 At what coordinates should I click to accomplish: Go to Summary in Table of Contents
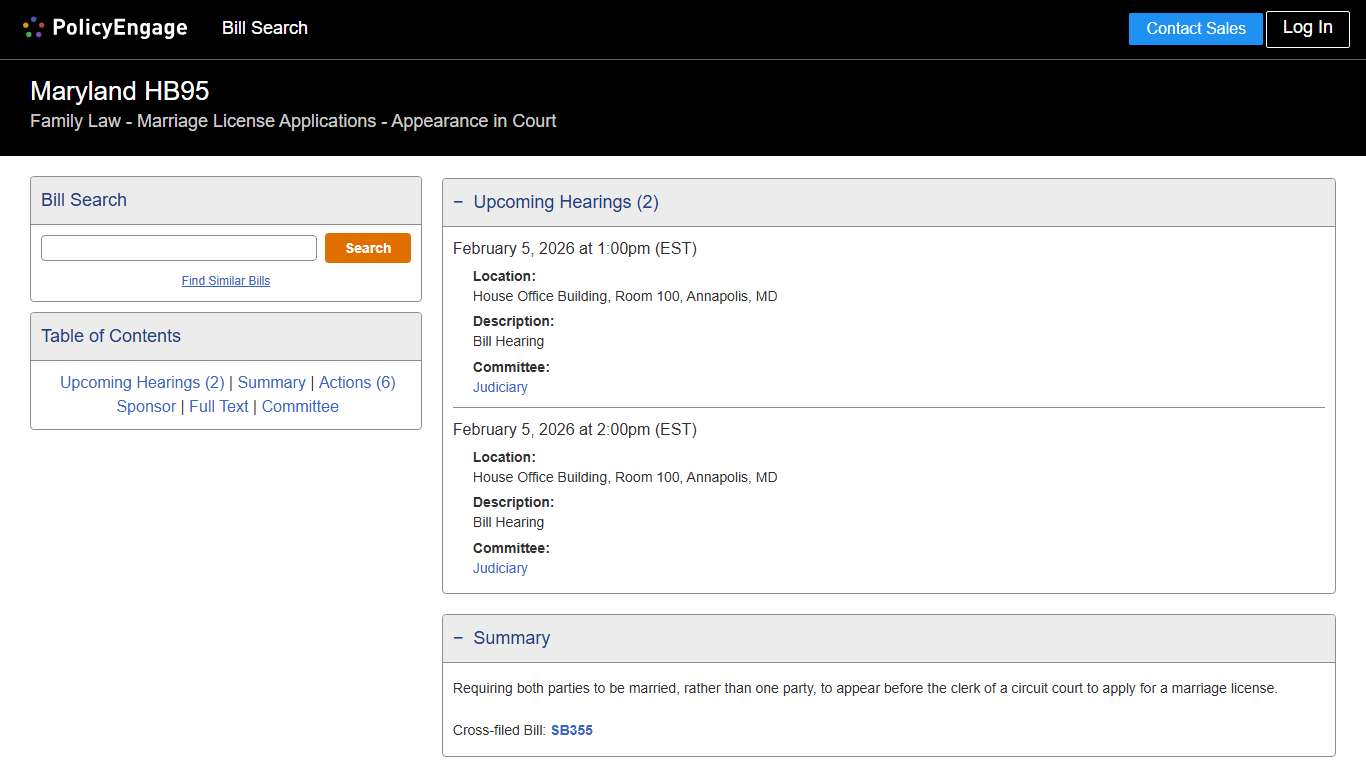(x=271, y=382)
